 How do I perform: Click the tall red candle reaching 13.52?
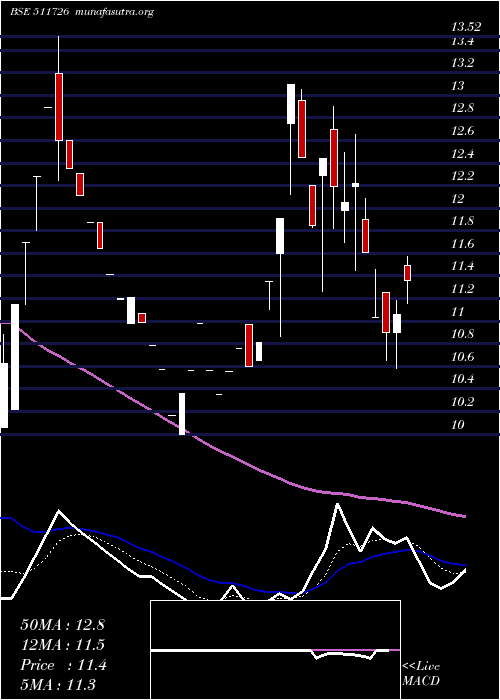[x=58, y=107]
